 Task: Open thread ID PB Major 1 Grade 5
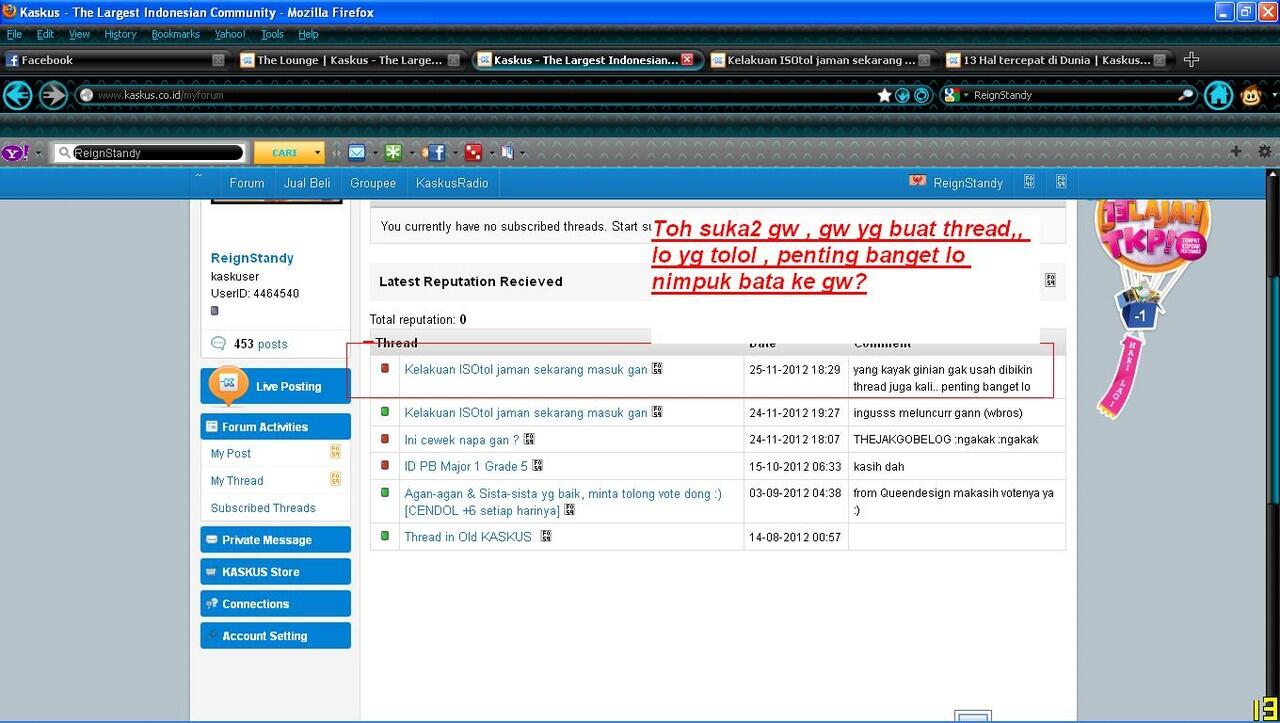(466, 466)
